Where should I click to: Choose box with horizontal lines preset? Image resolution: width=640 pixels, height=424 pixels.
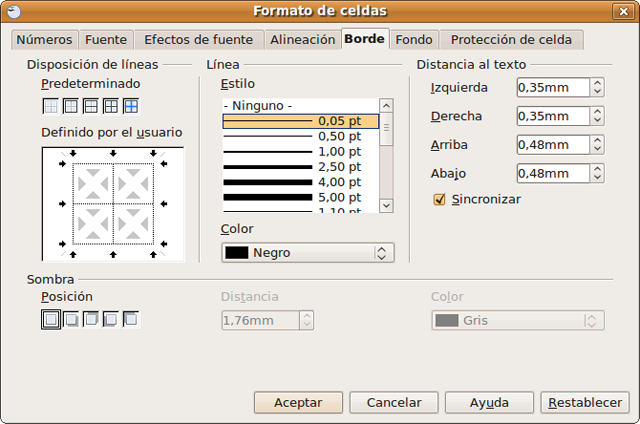tap(90, 105)
